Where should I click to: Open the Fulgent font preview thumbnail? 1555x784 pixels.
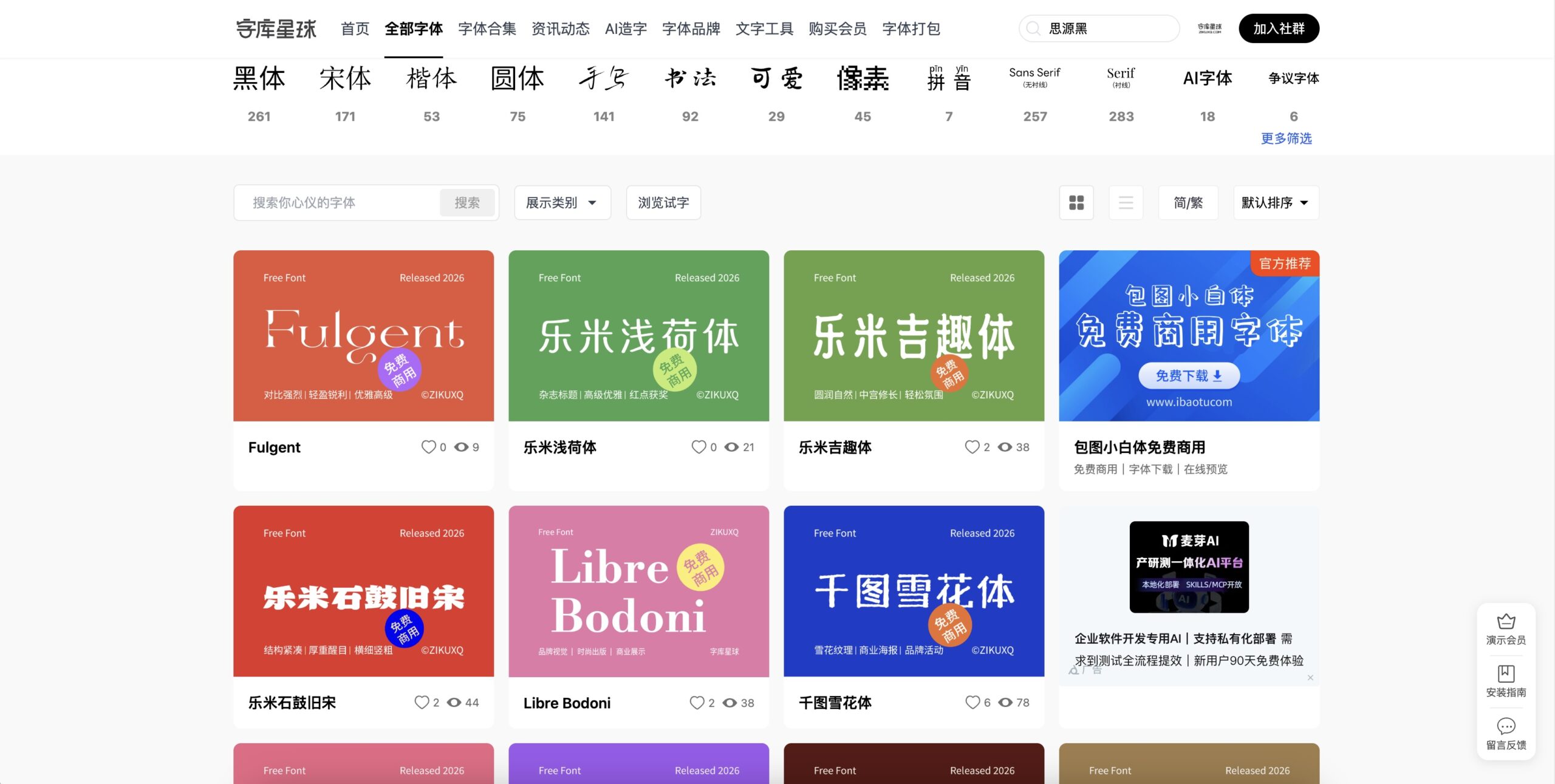pos(364,336)
